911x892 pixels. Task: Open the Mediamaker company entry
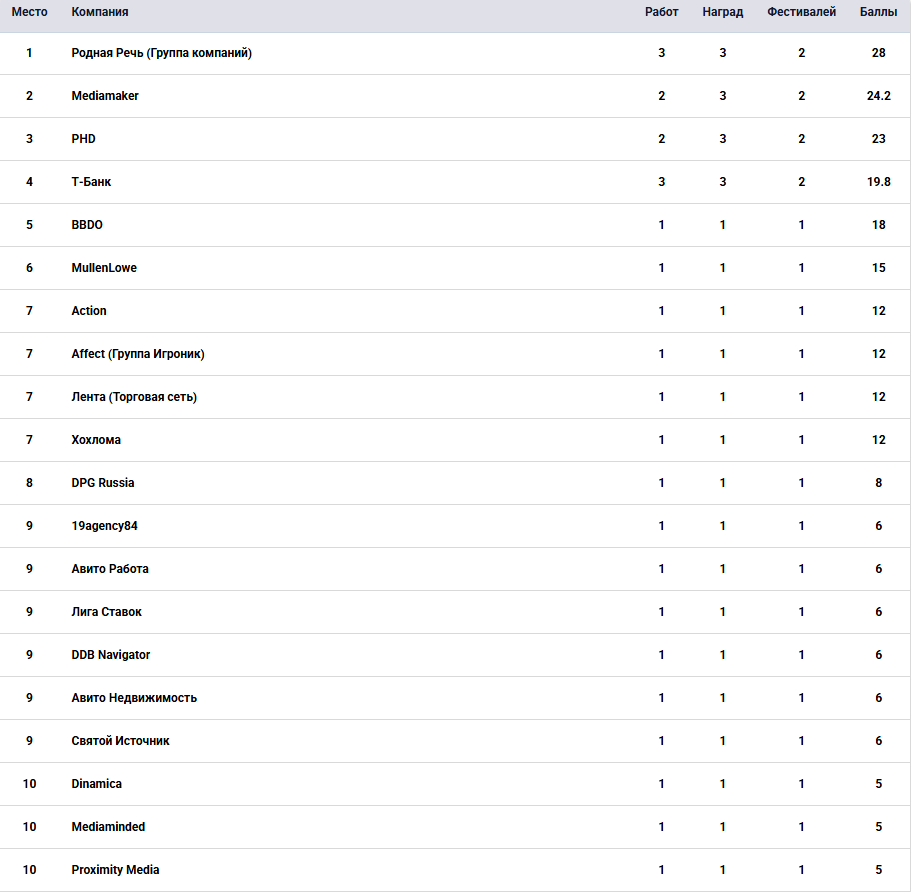click(x=105, y=96)
